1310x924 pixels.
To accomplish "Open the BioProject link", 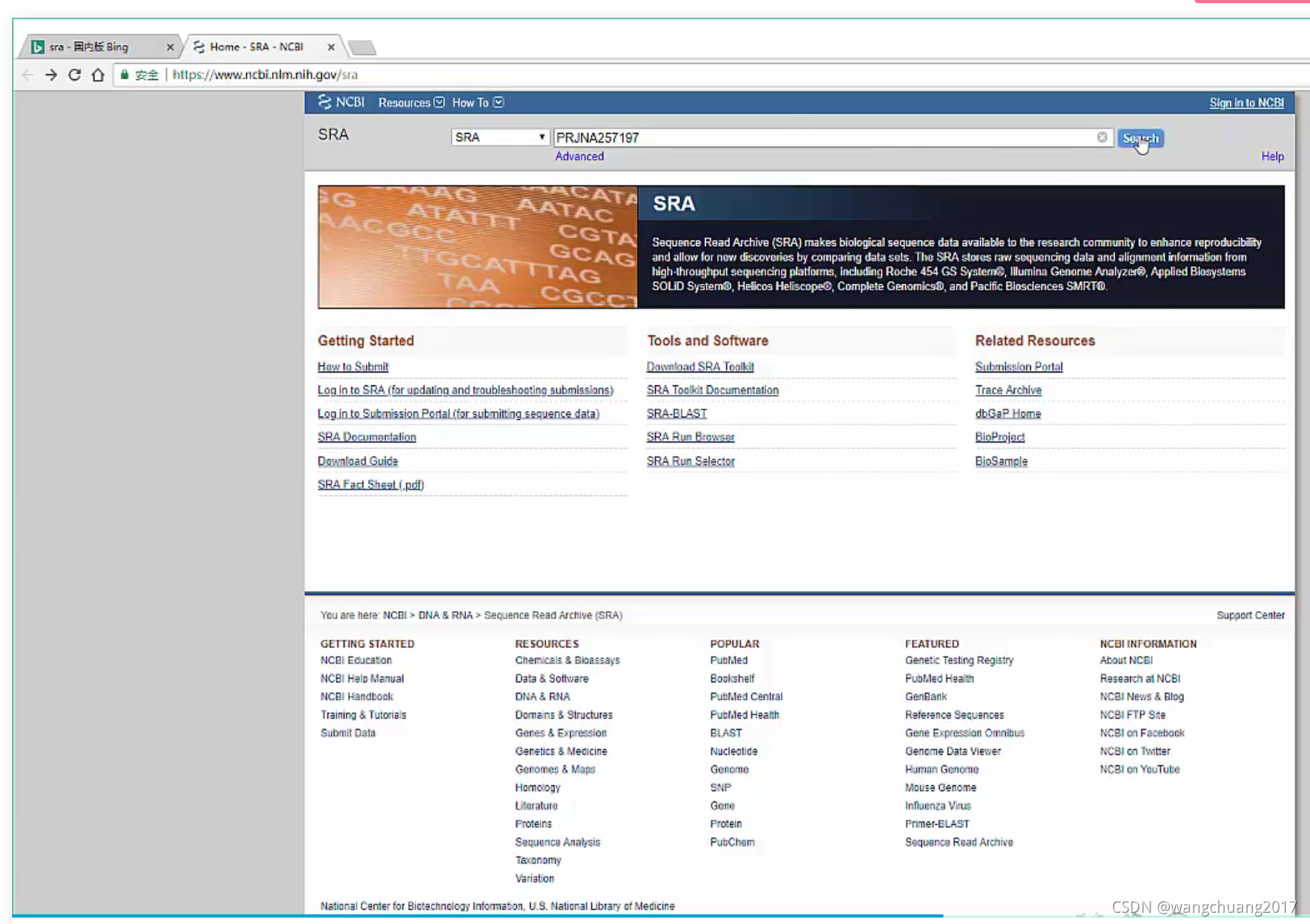I will [999, 437].
